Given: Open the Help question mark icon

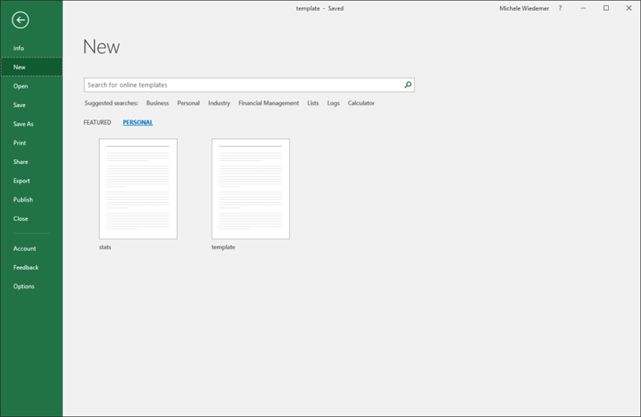Looking at the screenshot, I should tap(560, 8).
